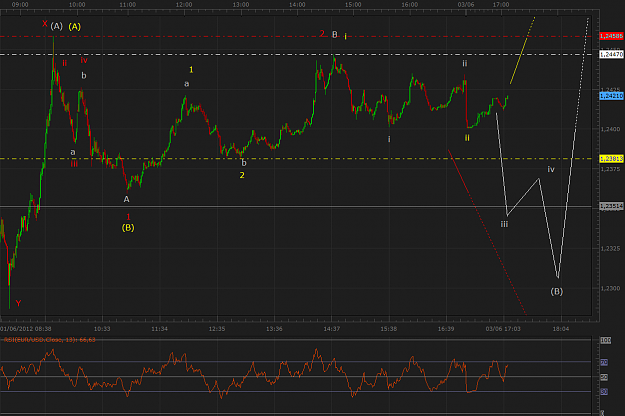Click the 12:00 top time label
This screenshot has height=416, width=625.
click(184, 4)
